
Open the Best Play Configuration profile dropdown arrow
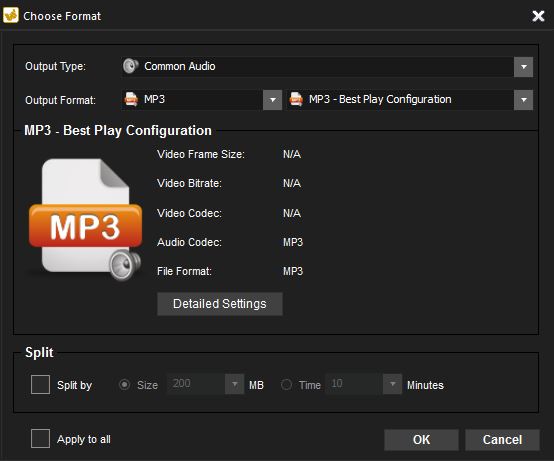(524, 100)
